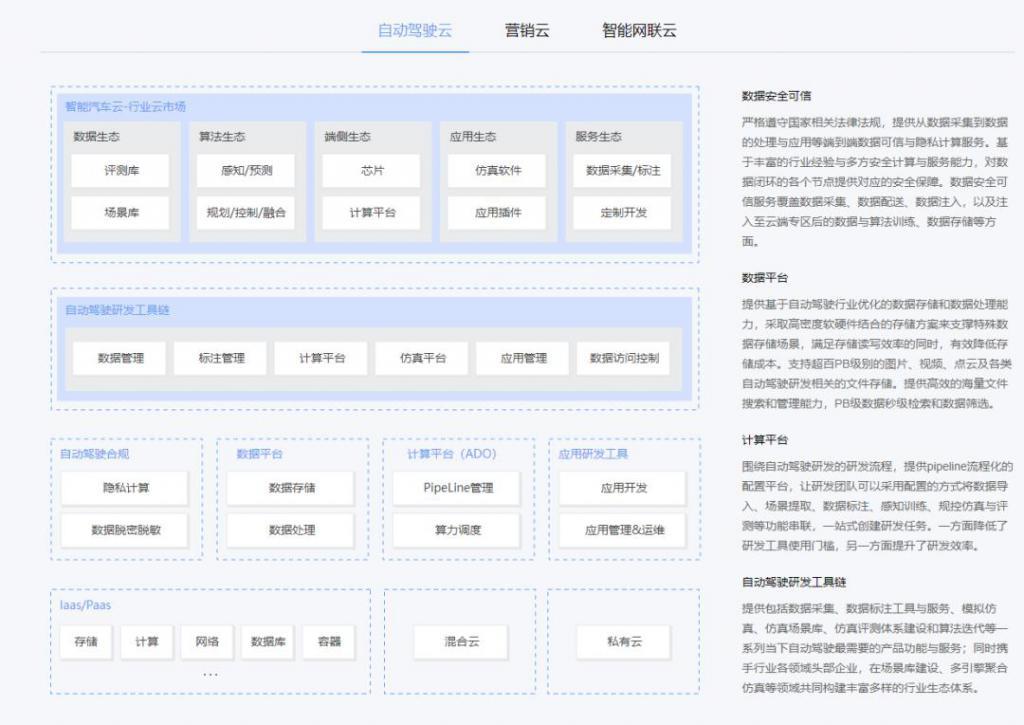The height and width of the screenshot is (725, 1024).
Task: Click the 感知/预测 box under 算法生态
Action: coord(246,170)
